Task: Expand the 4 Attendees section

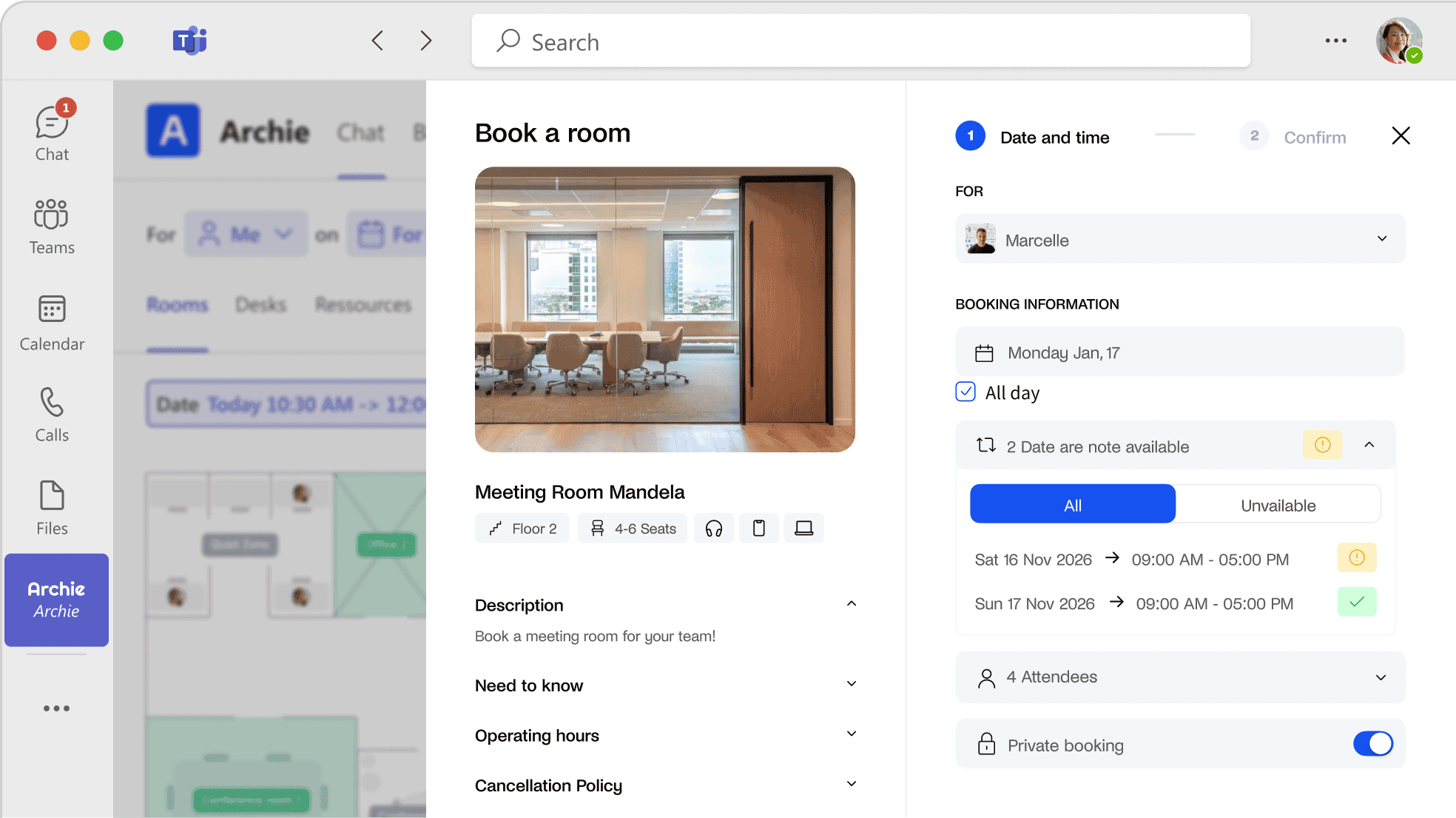Action: click(x=1379, y=677)
